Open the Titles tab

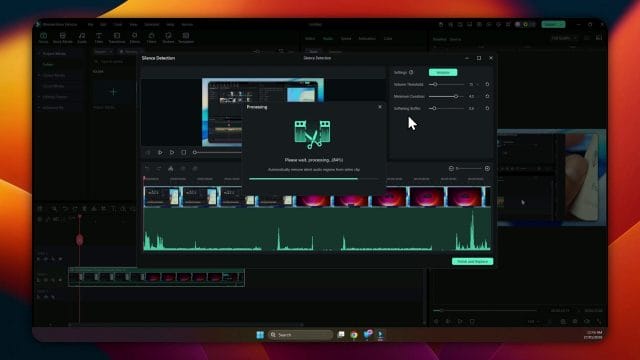point(99,38)
